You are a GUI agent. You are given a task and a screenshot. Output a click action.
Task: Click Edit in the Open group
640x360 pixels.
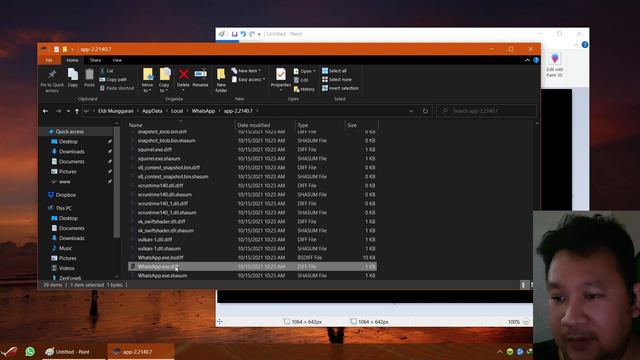tap(301, 80)
